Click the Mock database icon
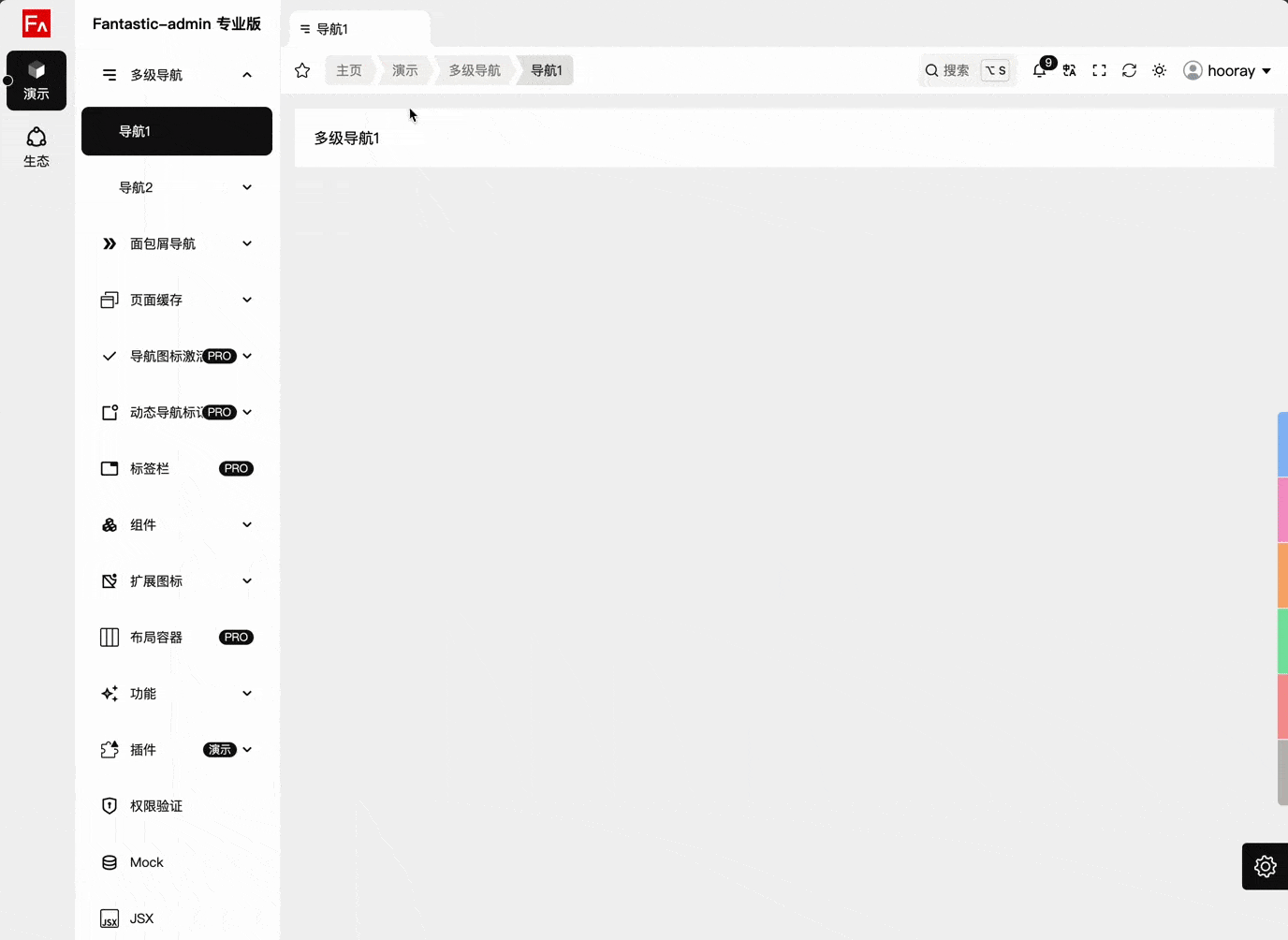The image size is (1288, 940). point(110,862)
